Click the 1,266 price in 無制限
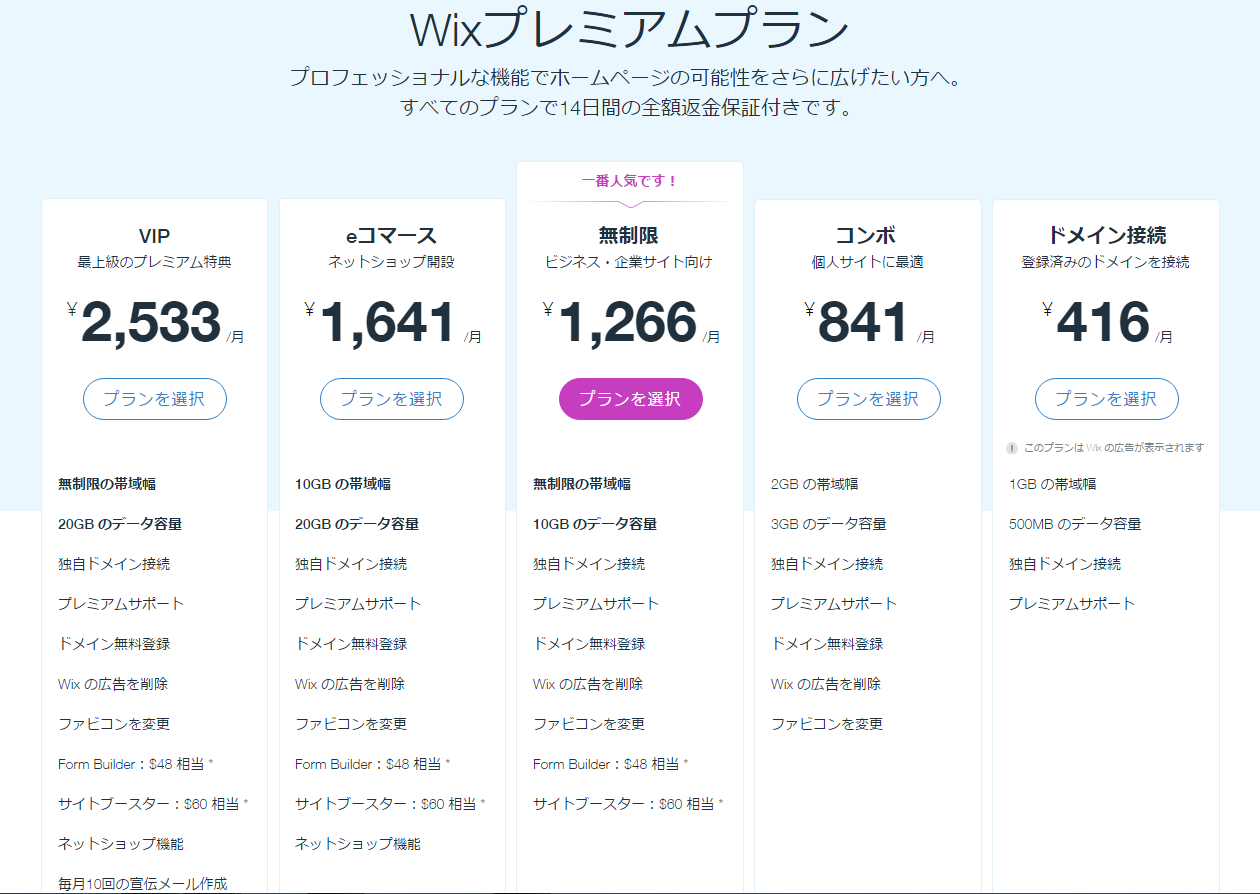 click(x=628, y=322)
